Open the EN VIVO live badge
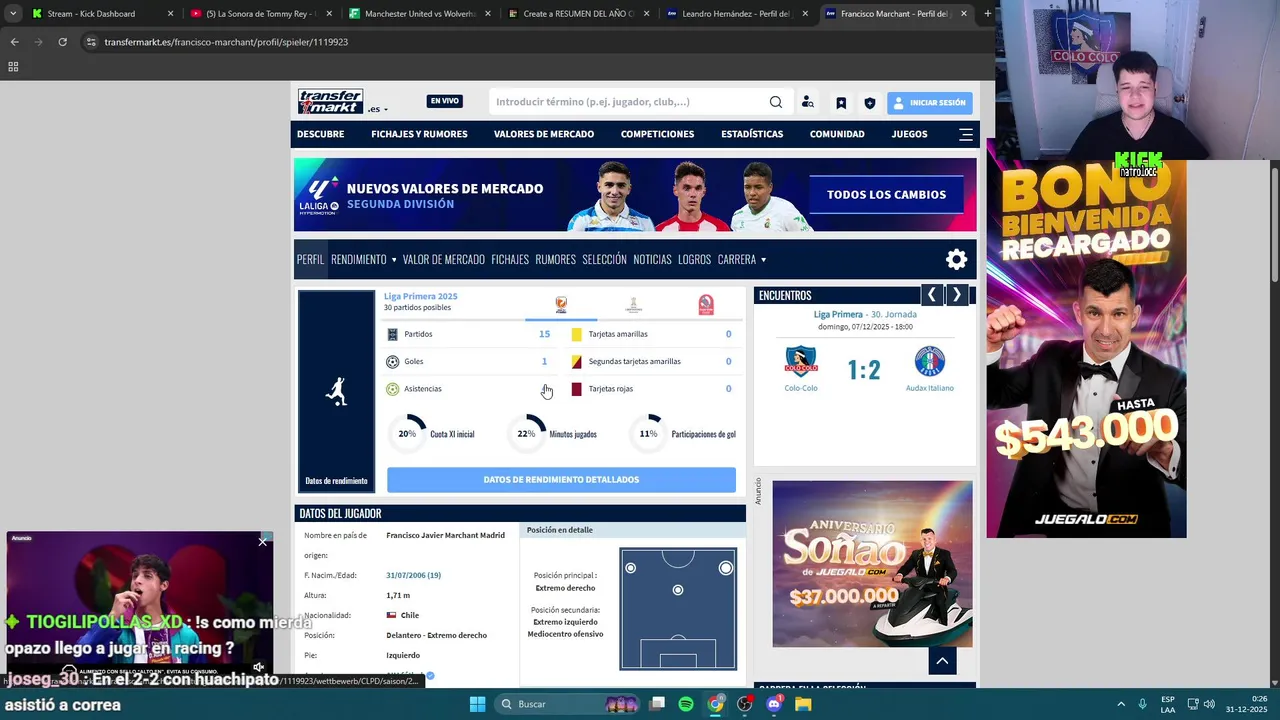This screenshot has height=720, width=1280. [x=444, y=101]
